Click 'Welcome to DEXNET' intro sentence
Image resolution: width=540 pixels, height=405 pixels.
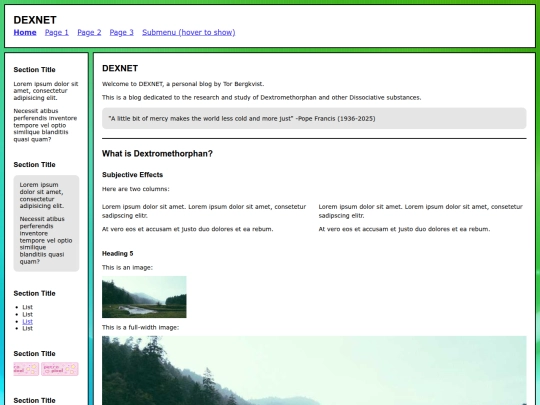coord(183,84)
